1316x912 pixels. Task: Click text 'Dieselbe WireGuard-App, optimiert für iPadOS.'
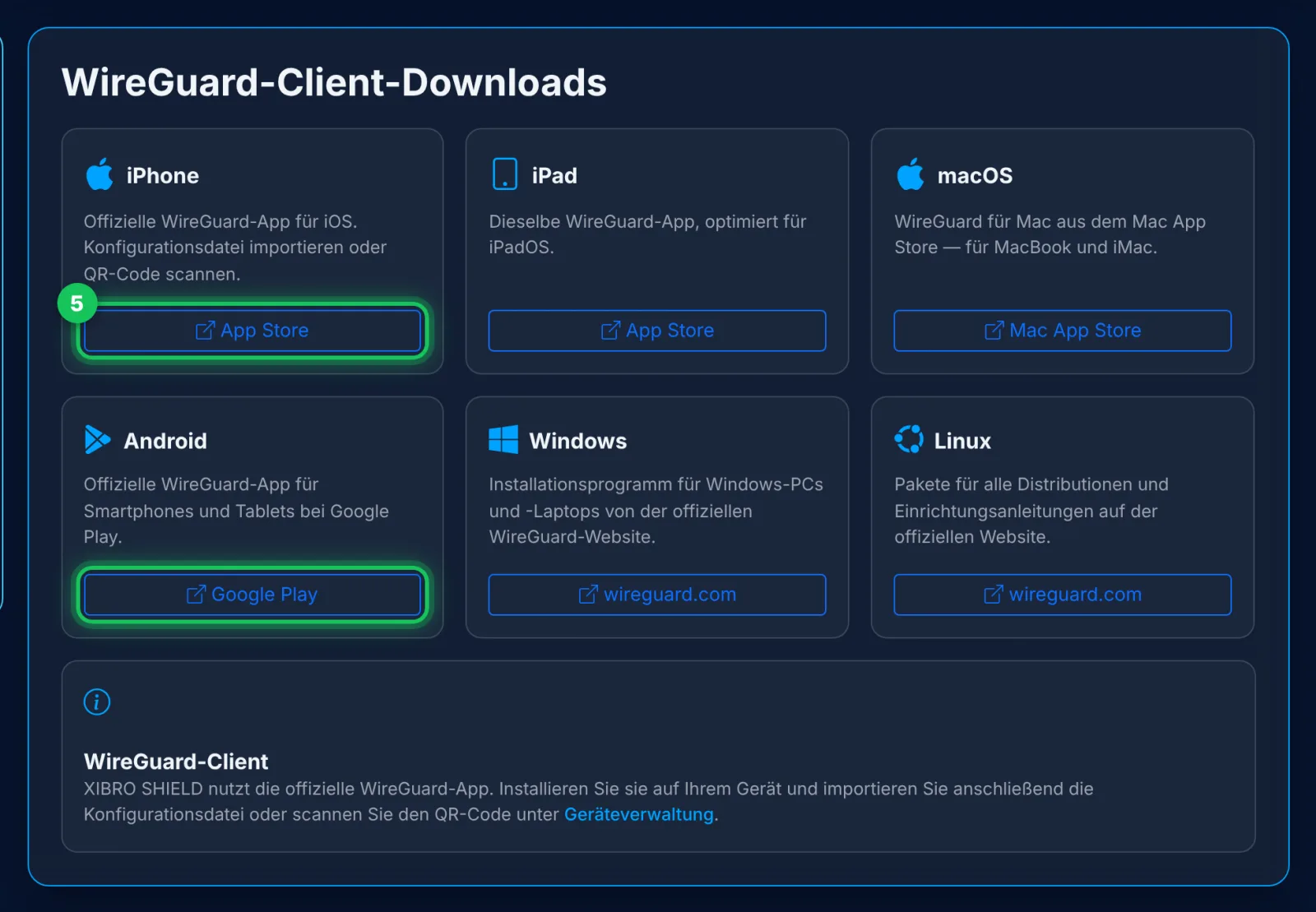[x=647, y=234]
